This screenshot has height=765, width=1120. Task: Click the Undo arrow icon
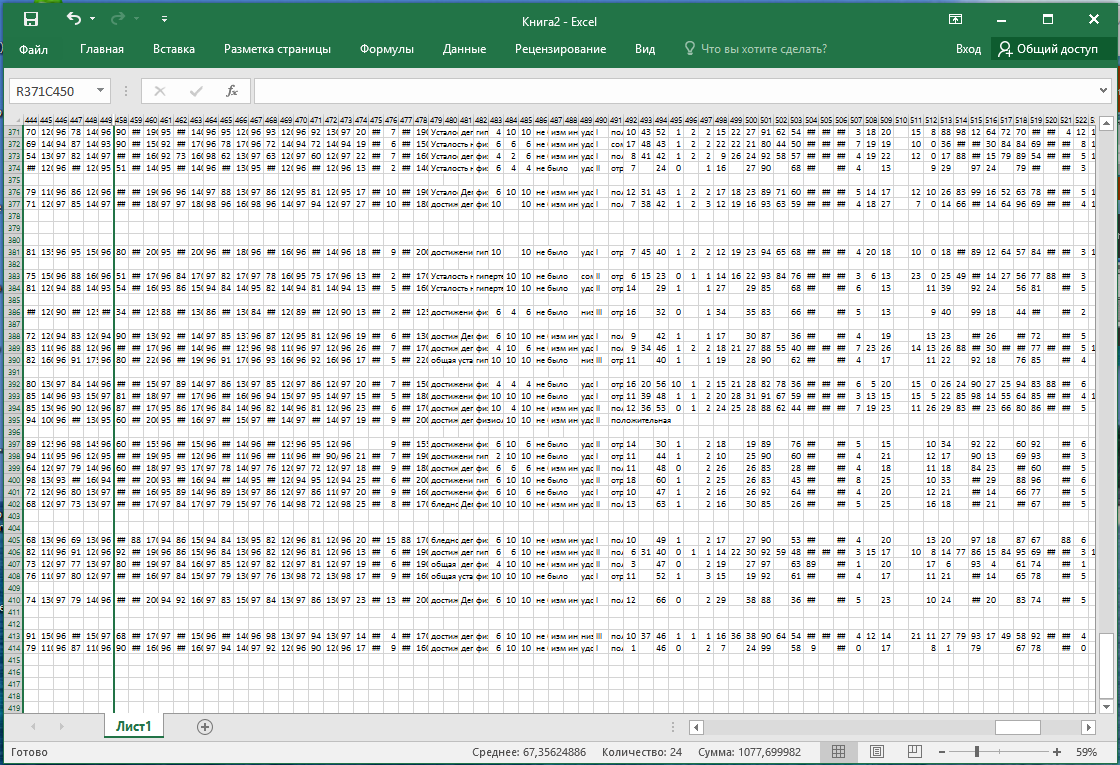[x=73, y=19]
